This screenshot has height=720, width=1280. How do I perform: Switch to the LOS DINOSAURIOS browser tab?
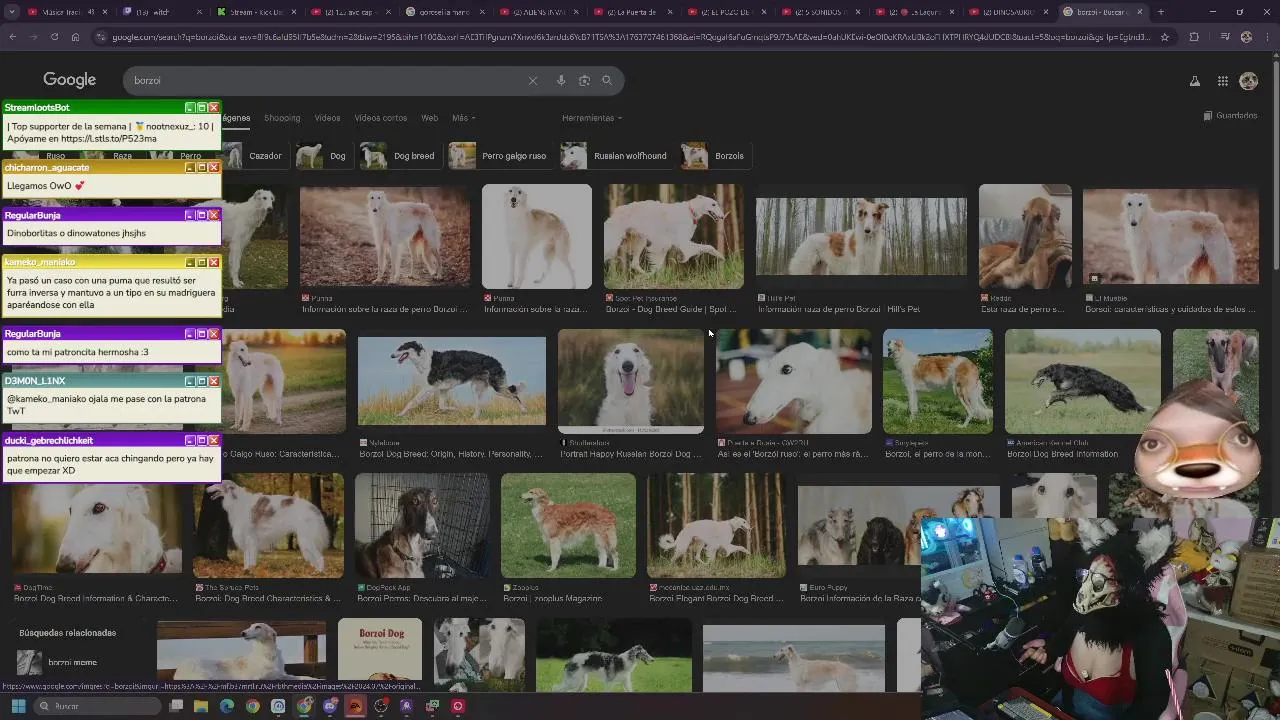pos(1009,12)
